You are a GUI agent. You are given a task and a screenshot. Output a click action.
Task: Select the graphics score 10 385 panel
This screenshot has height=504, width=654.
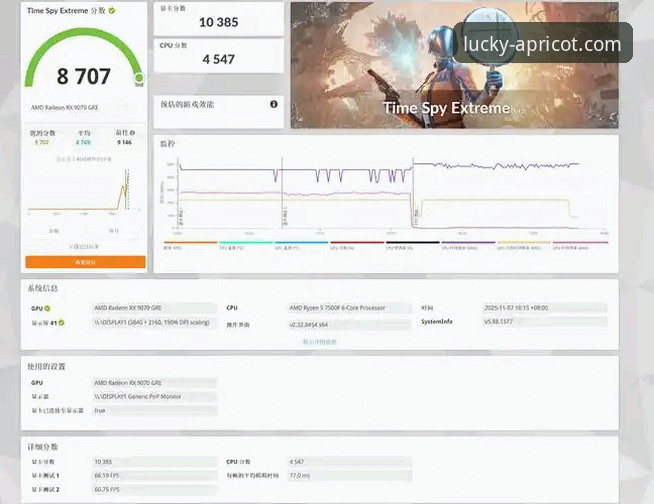click(219, 18)
